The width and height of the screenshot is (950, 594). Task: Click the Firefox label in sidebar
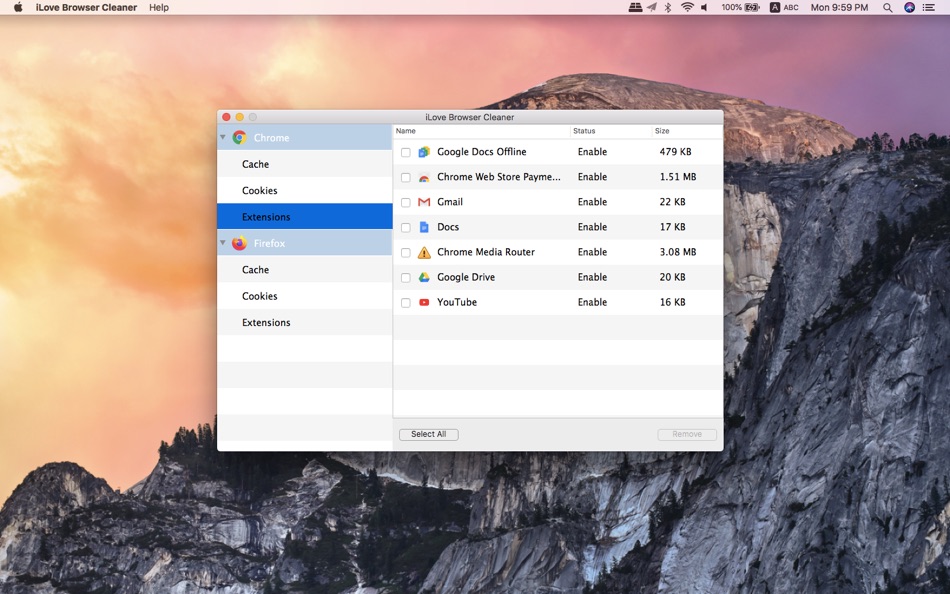pos(269,243)
